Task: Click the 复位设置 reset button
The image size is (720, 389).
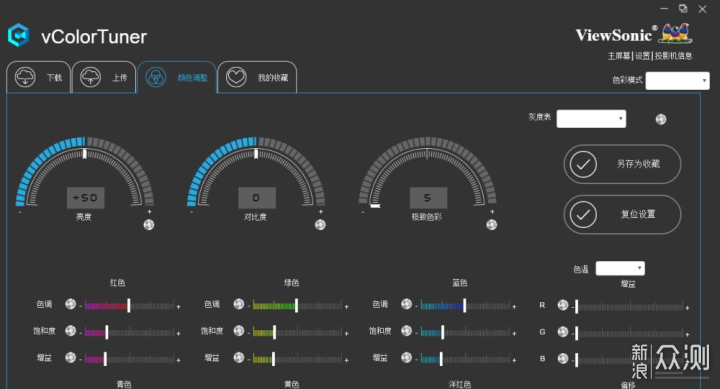Action: pos(622,214)
